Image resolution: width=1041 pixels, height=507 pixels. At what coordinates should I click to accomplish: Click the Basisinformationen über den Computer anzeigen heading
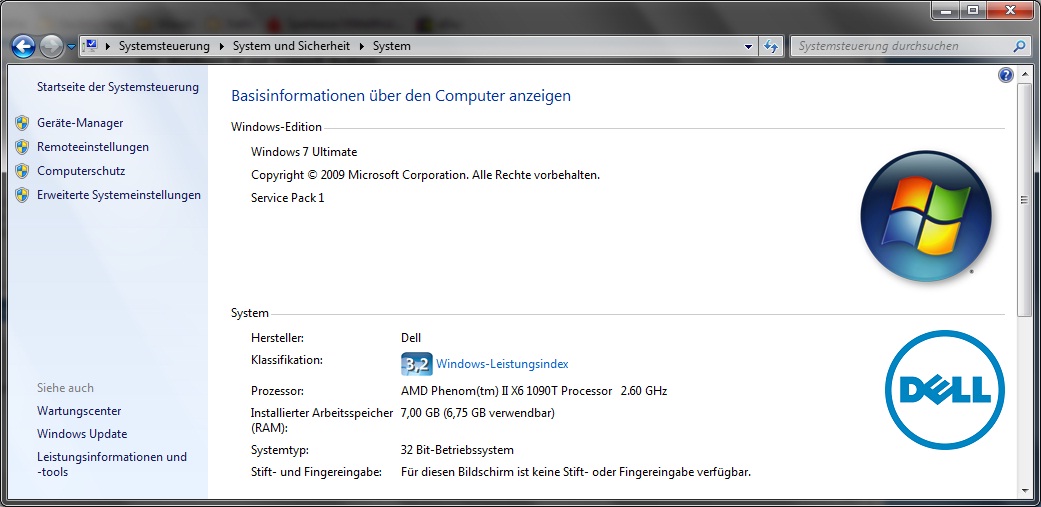pyautogui.click(x=401, y=96)
